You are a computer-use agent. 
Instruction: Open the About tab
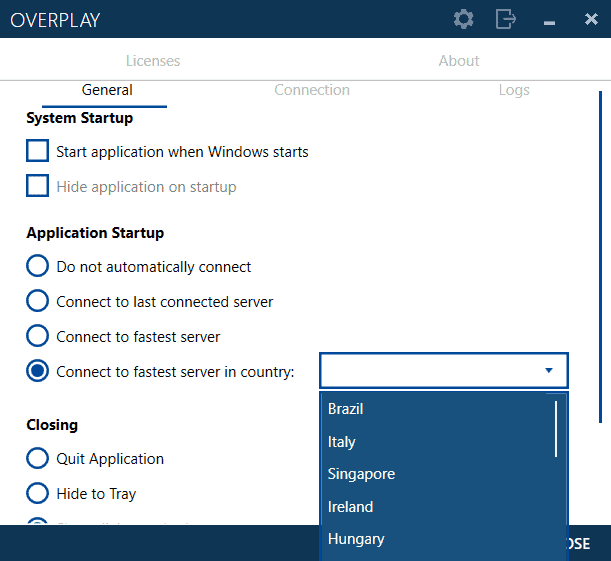459,61
